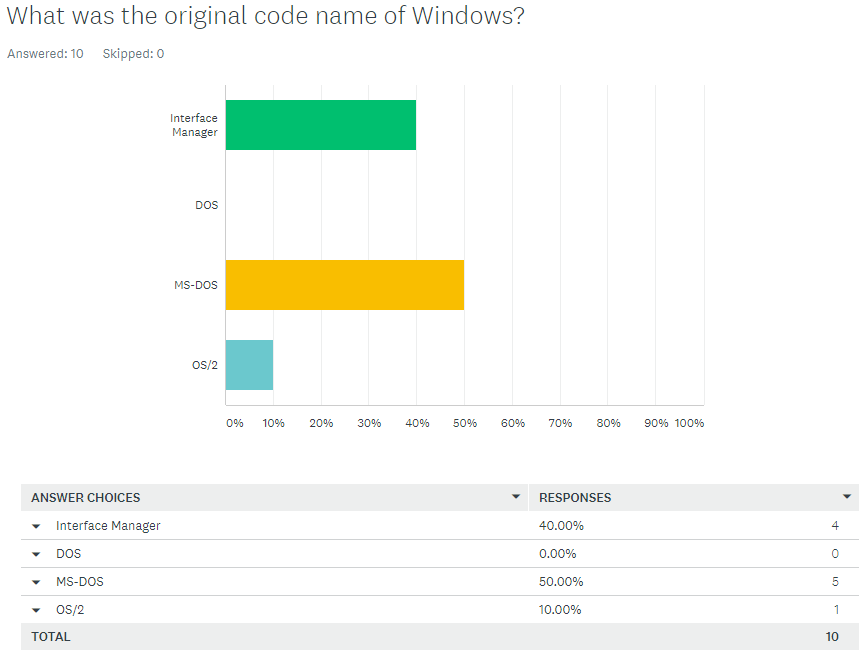Click the TOTAL row label
863x652 pixels.
point(51,637)
